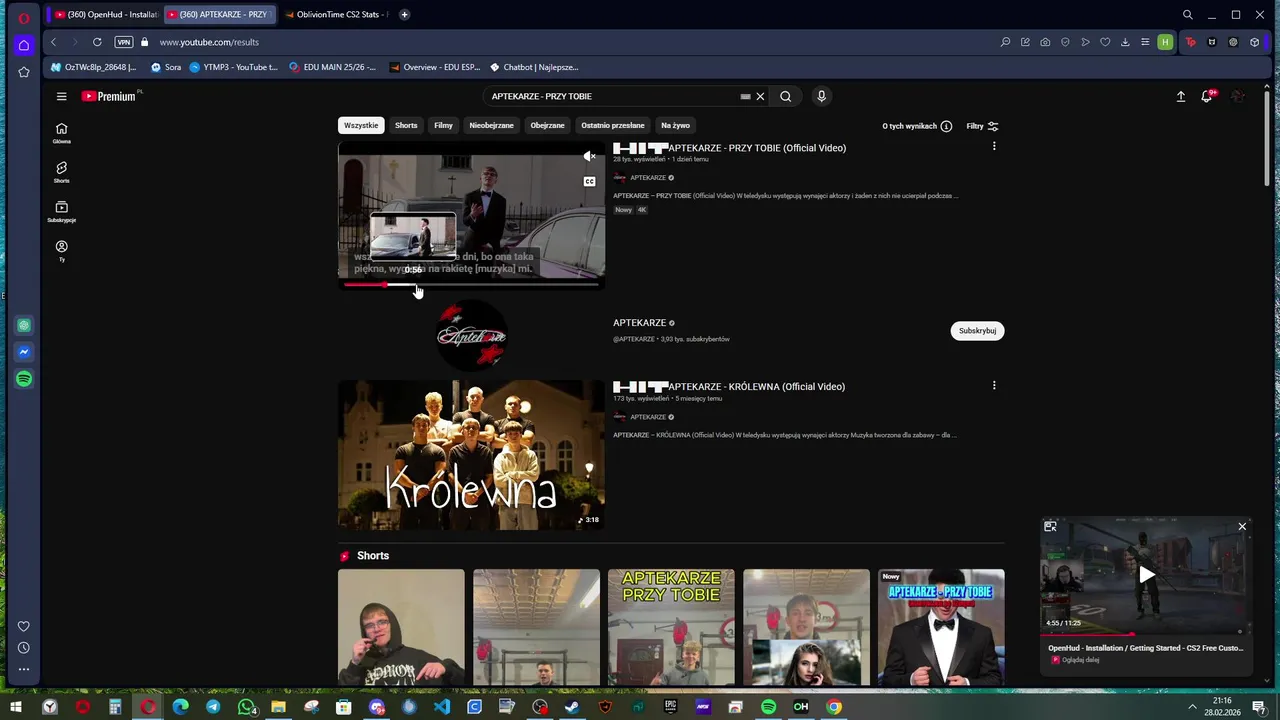Seek on the preview video progress bar
Screen dimensions: 1280x720
pyautogui.click(x=471, y=284)
